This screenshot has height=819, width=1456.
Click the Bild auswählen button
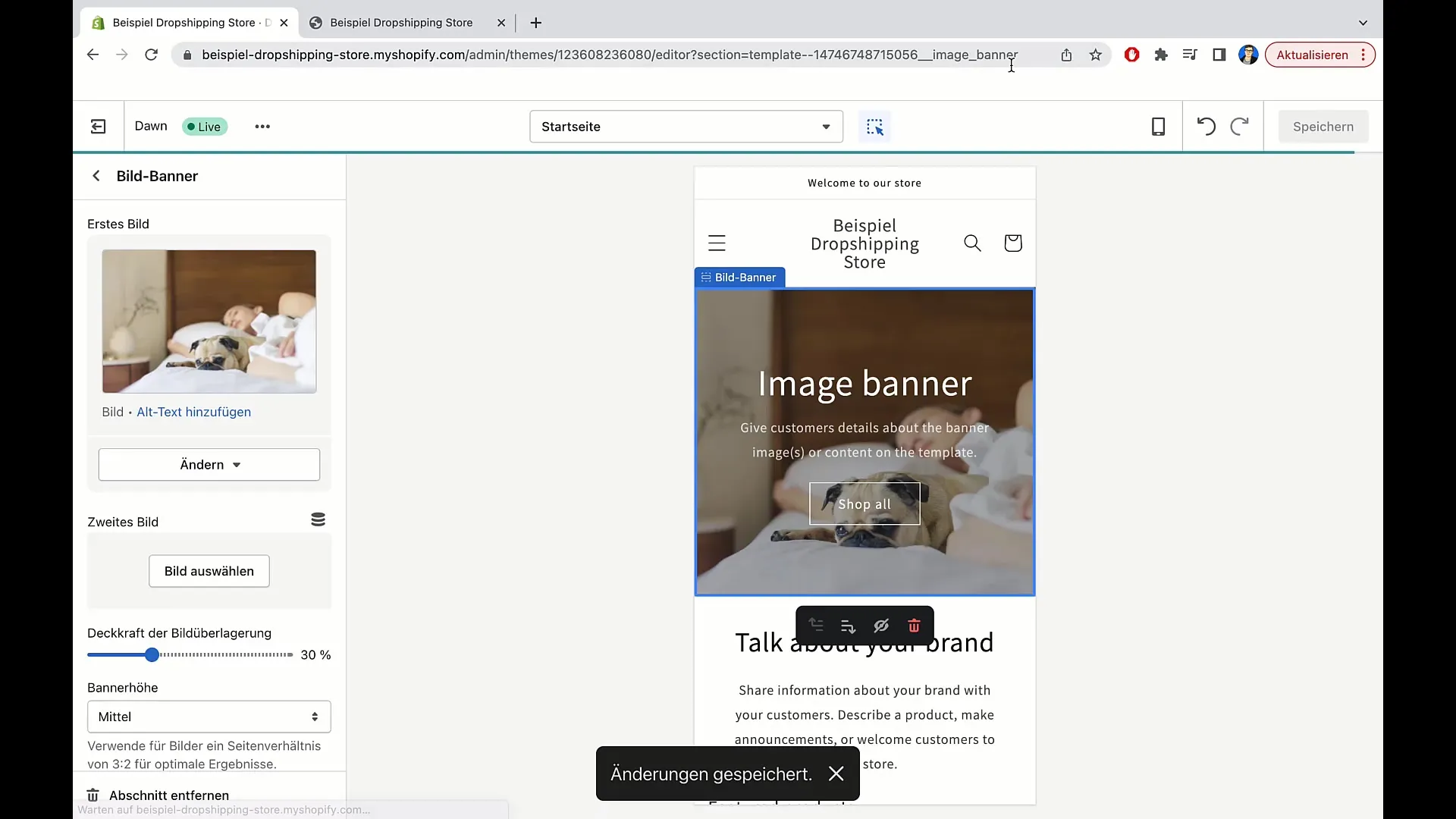click(x=209, y=571)
